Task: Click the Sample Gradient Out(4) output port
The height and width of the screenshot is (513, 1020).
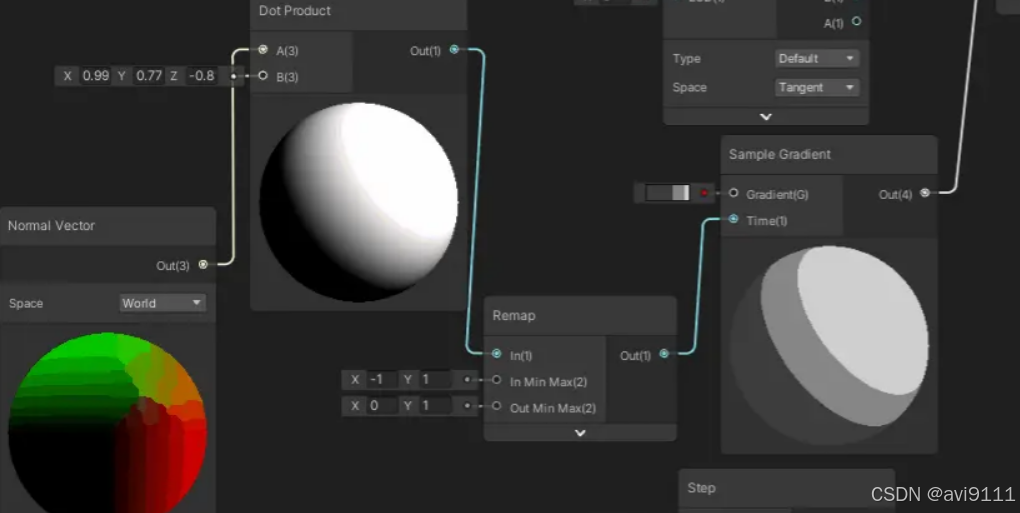Action: (925, 192)
